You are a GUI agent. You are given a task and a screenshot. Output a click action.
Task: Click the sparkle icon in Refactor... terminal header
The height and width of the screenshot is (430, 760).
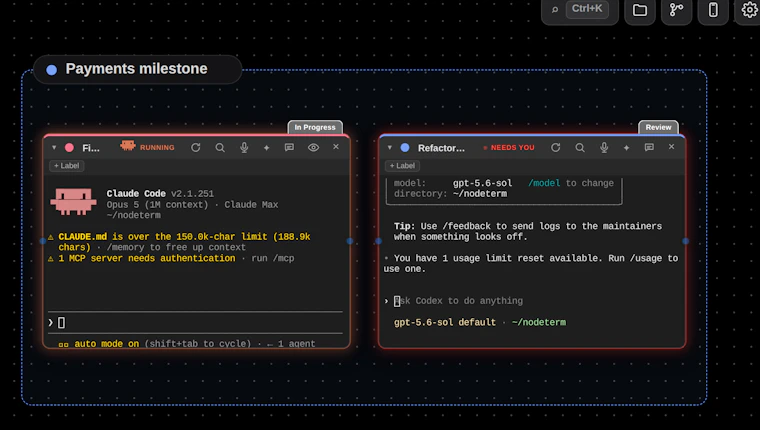(626, 147)
